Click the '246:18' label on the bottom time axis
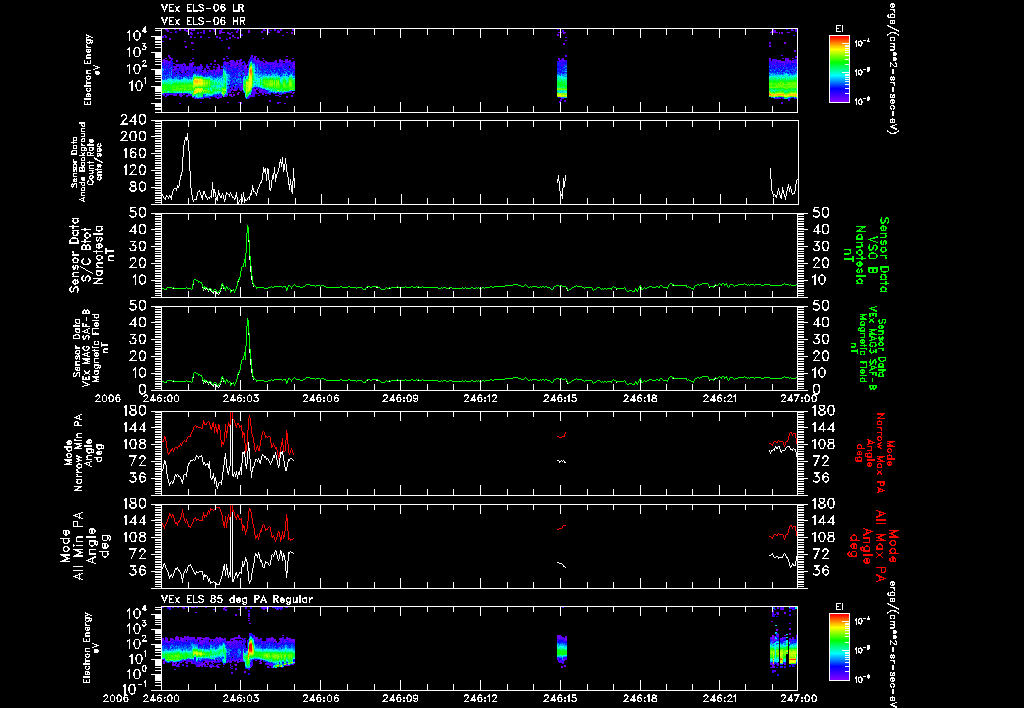This screenshot has width=1024, height=708. click(640, 698)
